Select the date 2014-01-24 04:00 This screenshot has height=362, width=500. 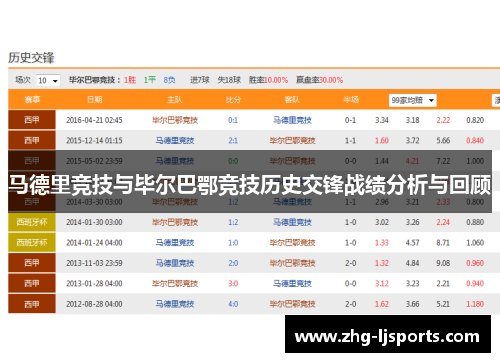[x=94, y=243]
